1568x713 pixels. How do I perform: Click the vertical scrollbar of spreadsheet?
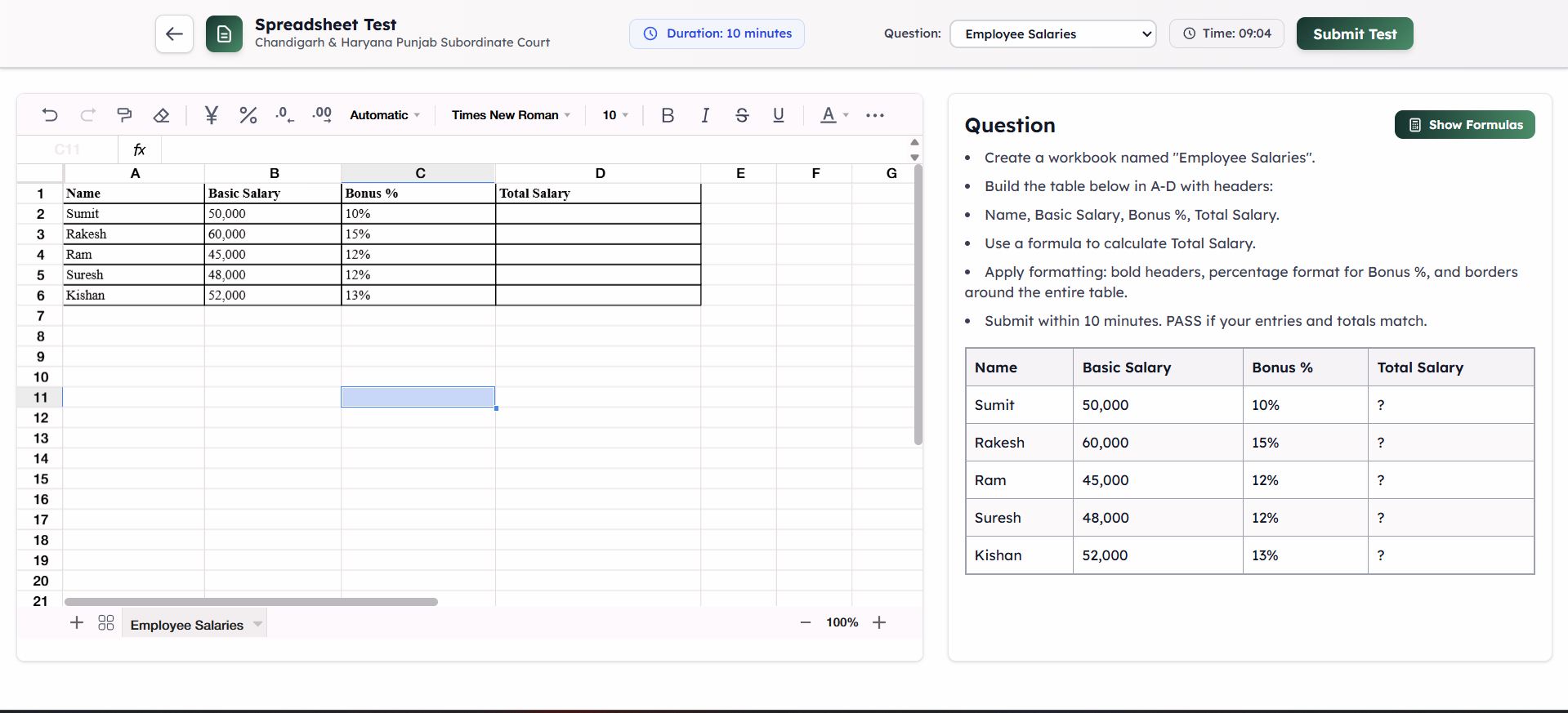pos(918,305)
